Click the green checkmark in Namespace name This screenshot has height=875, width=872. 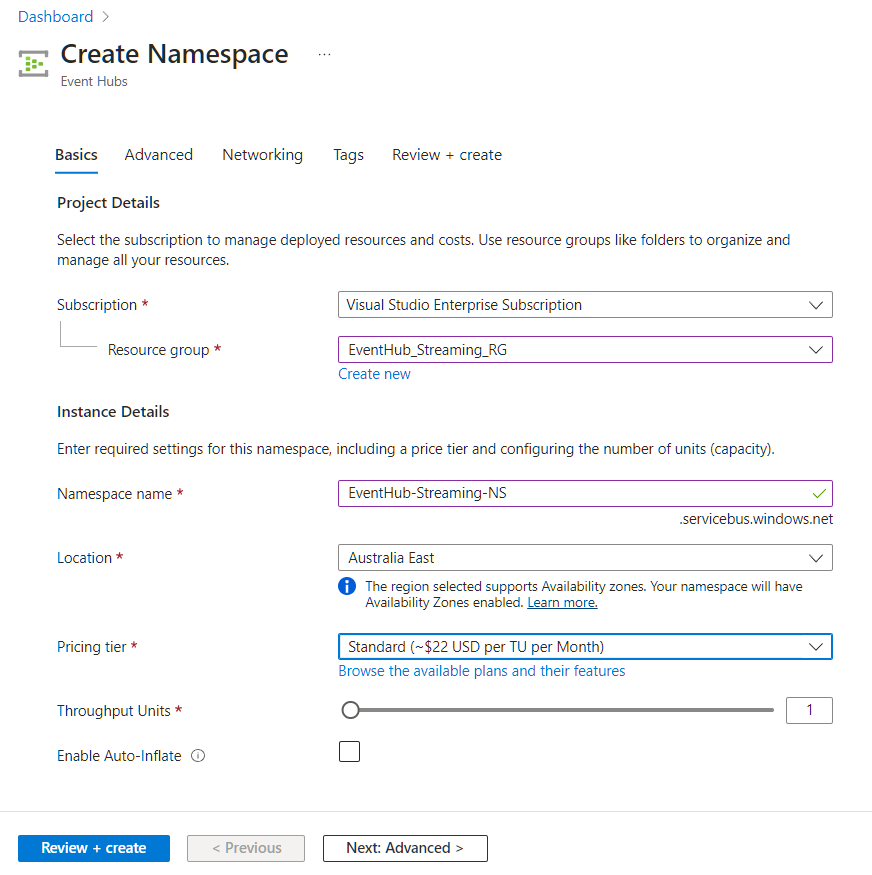[819, 493]
